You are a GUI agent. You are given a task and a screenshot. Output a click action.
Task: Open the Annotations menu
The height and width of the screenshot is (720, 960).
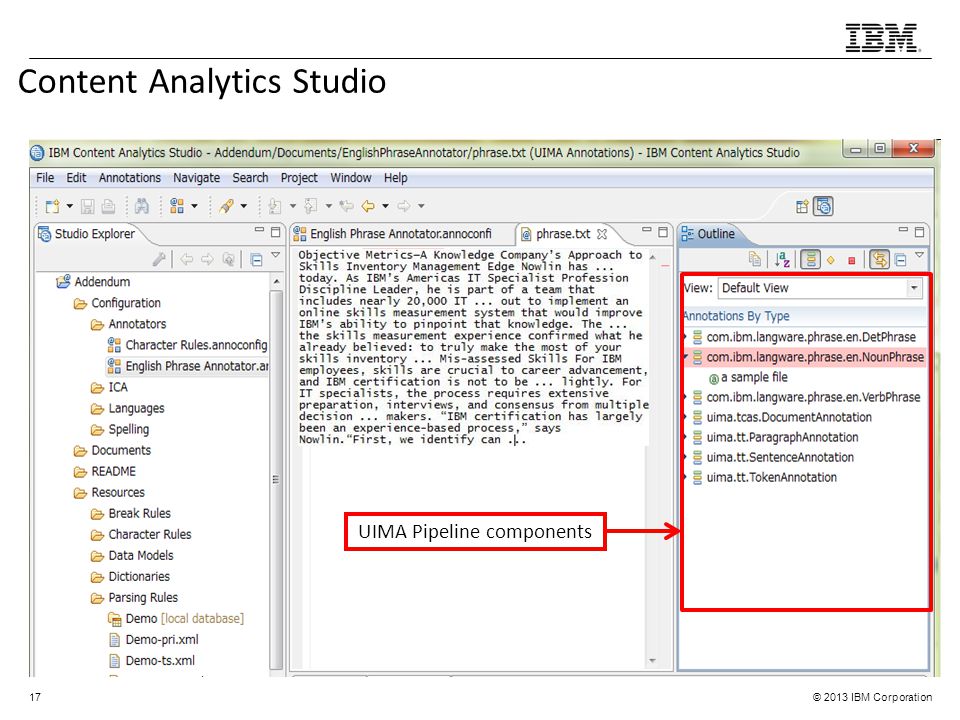pyautogui.click(x=129, y=178)
